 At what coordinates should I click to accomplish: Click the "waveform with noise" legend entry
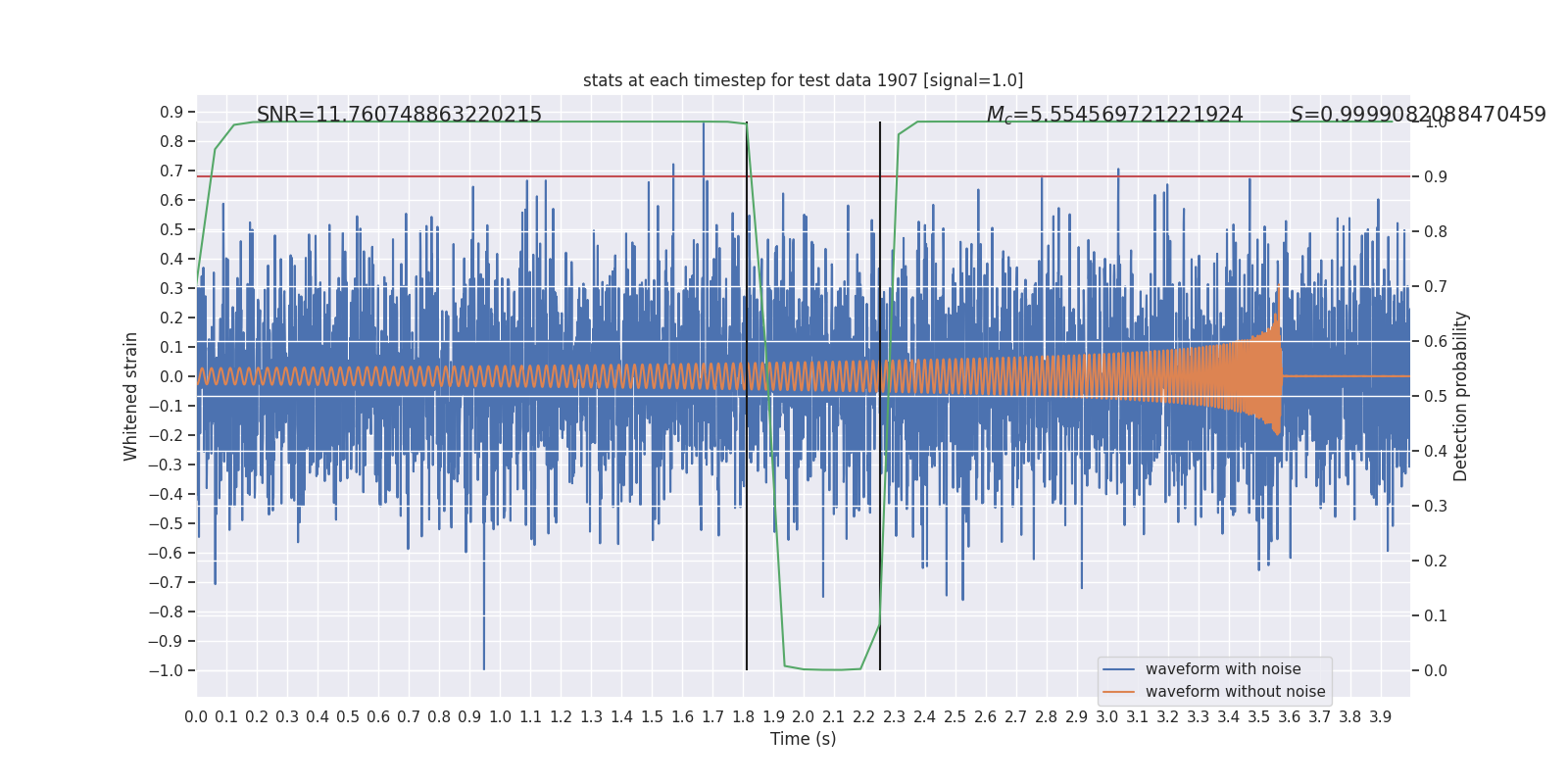1223,669
